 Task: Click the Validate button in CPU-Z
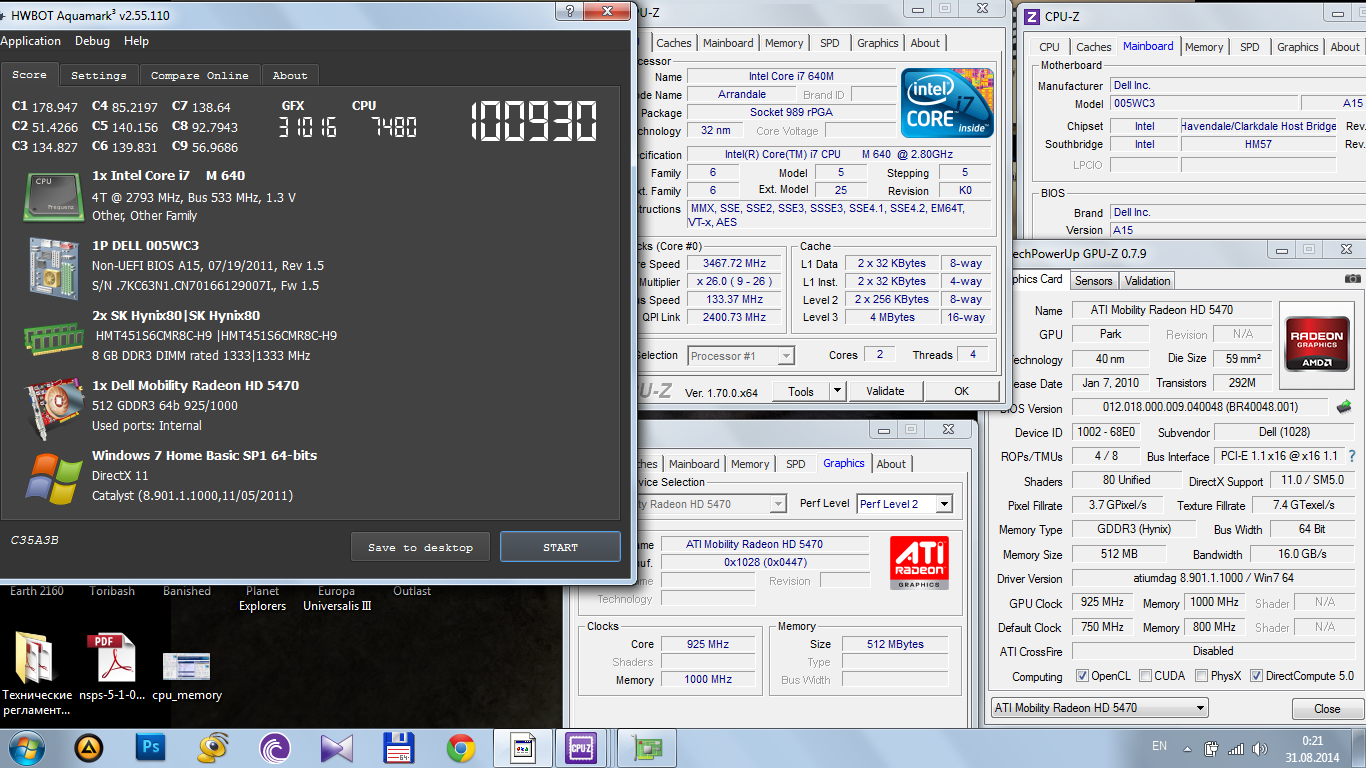pyautogui.click(x=885, y=391)
